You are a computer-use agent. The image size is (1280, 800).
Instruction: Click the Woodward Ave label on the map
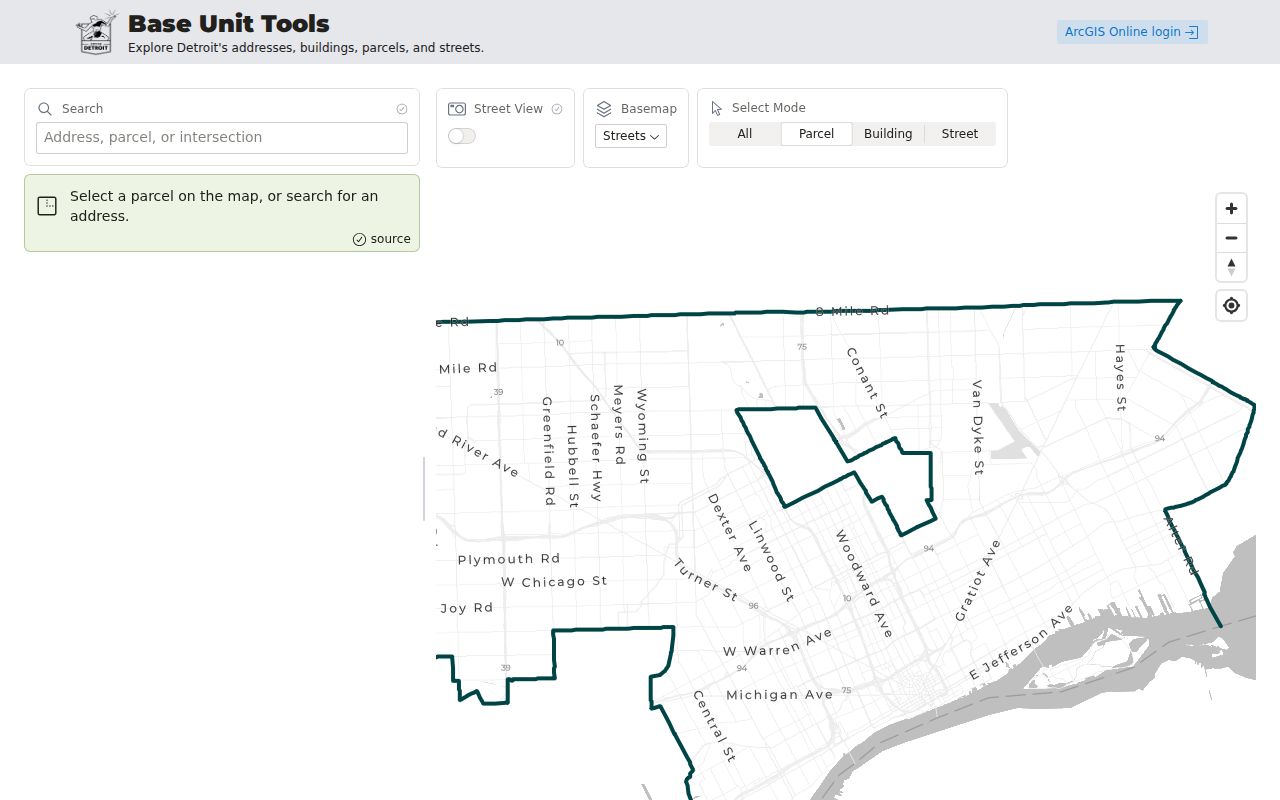pos(864,584)
